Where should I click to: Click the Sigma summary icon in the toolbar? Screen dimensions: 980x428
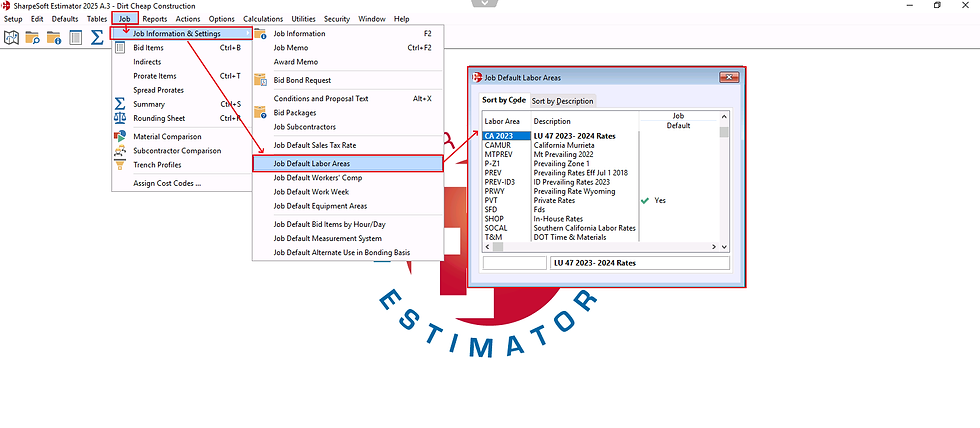pos(97,38)
